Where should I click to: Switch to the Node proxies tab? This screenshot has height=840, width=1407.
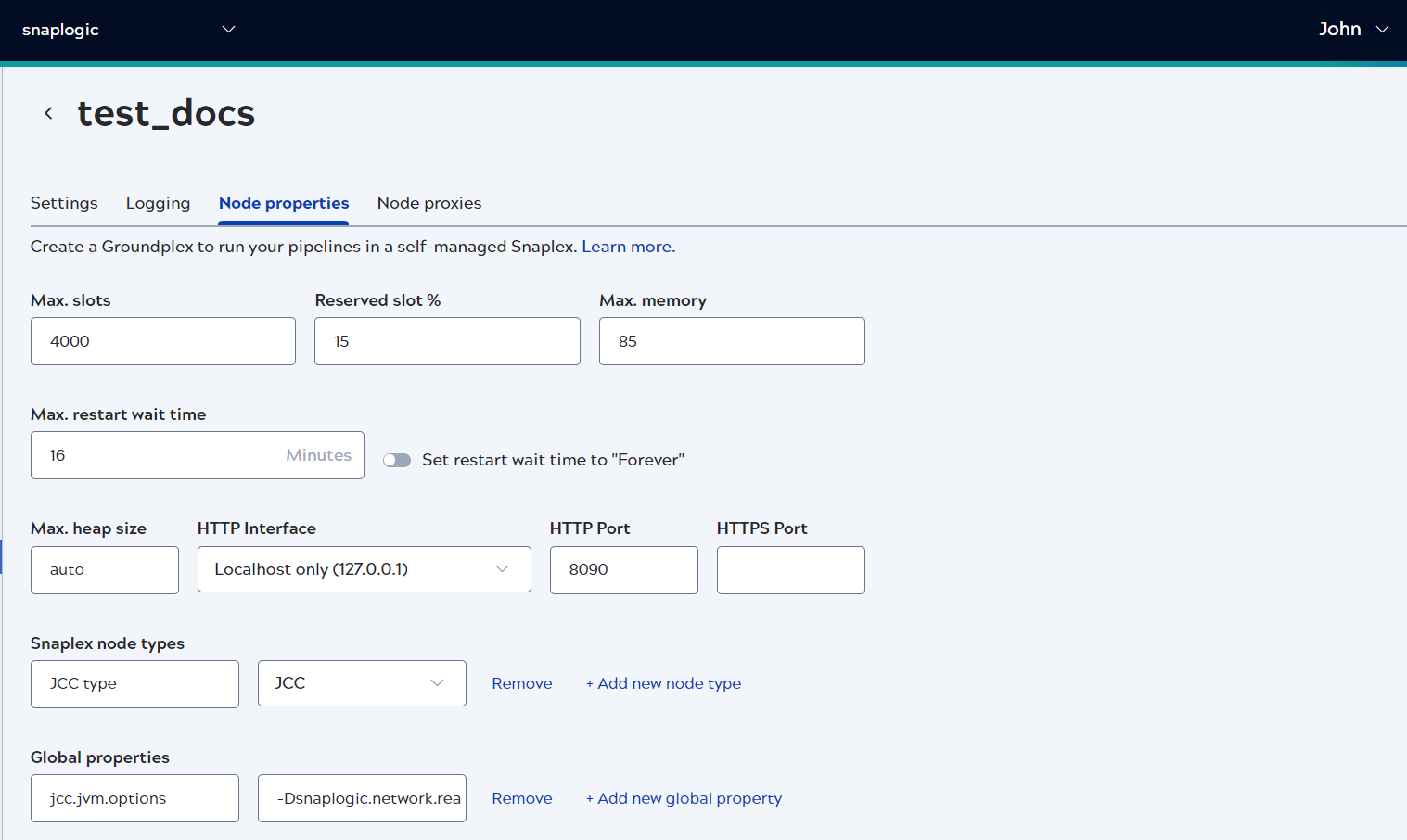click(428, 203)
